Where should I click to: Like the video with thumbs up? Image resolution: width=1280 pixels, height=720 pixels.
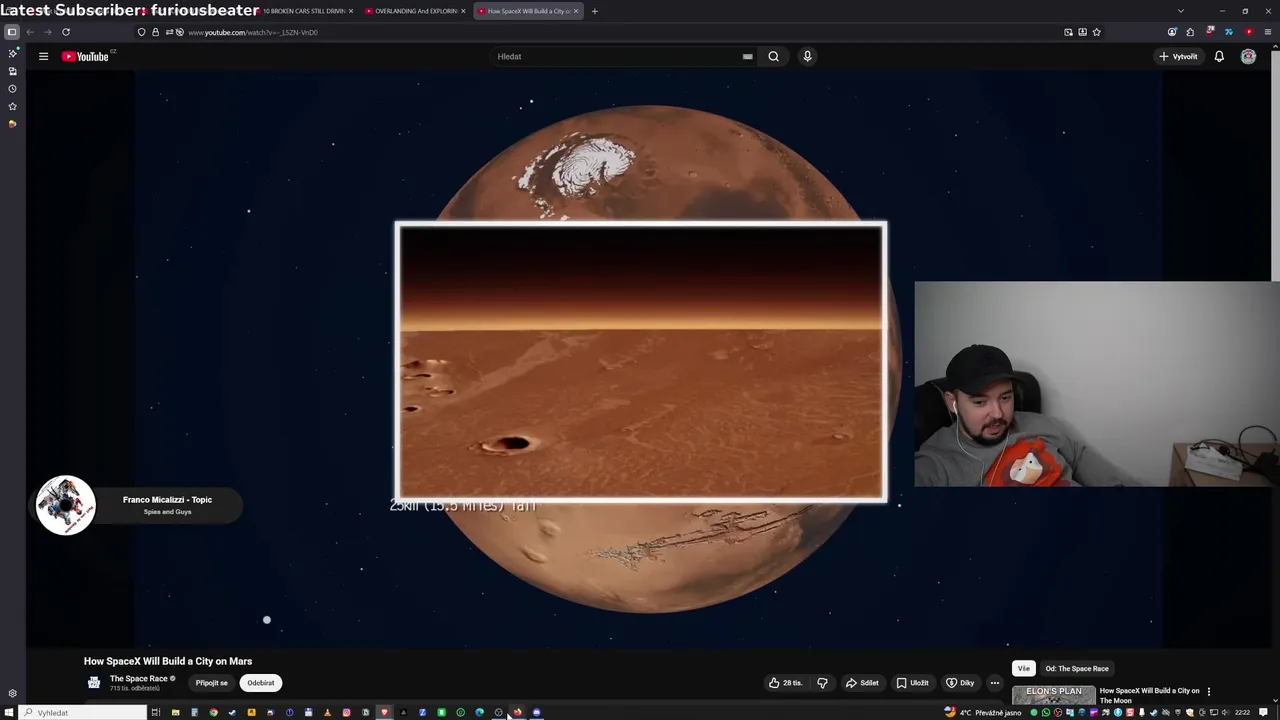[x=786, y=683]
